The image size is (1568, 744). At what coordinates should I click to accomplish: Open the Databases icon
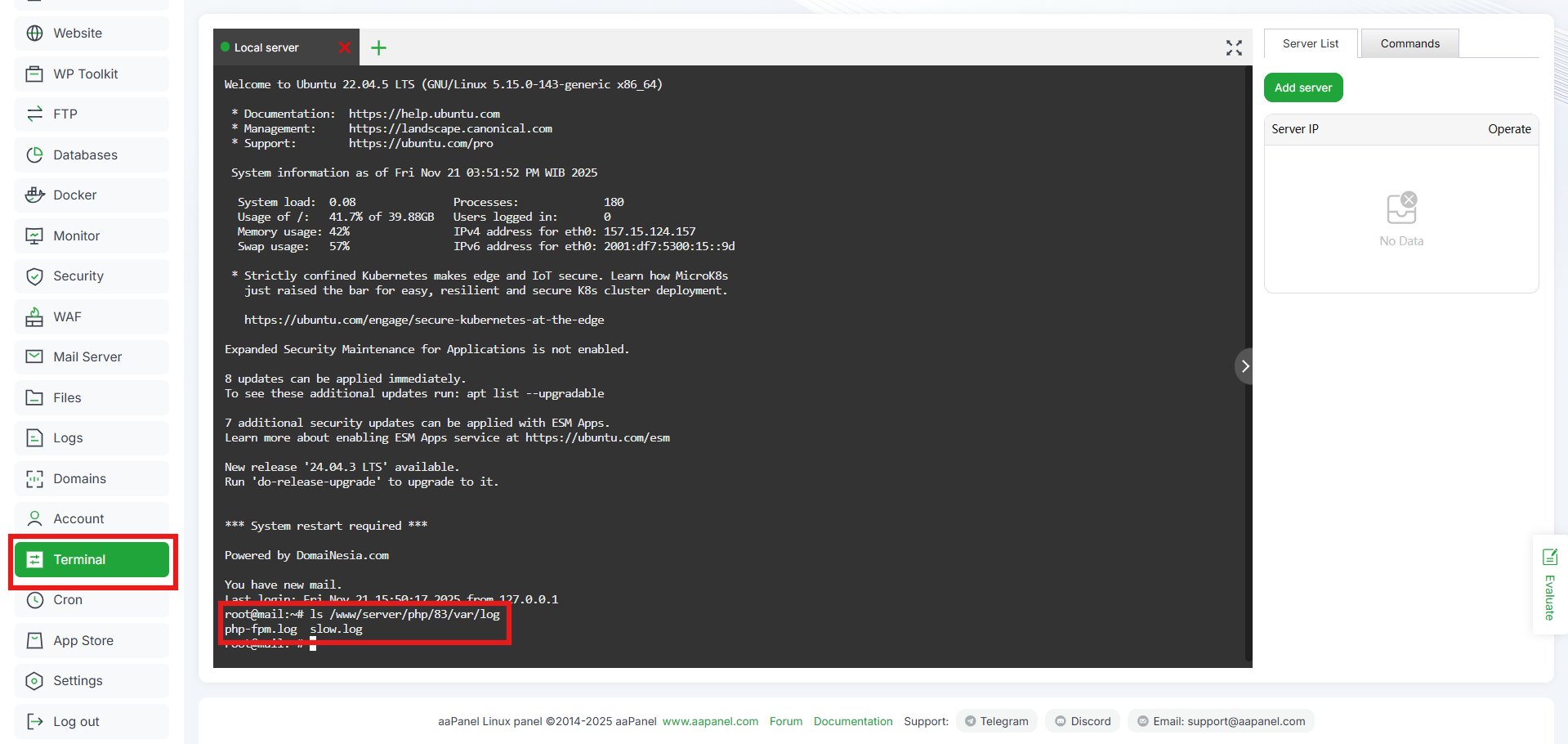[34, 155]
